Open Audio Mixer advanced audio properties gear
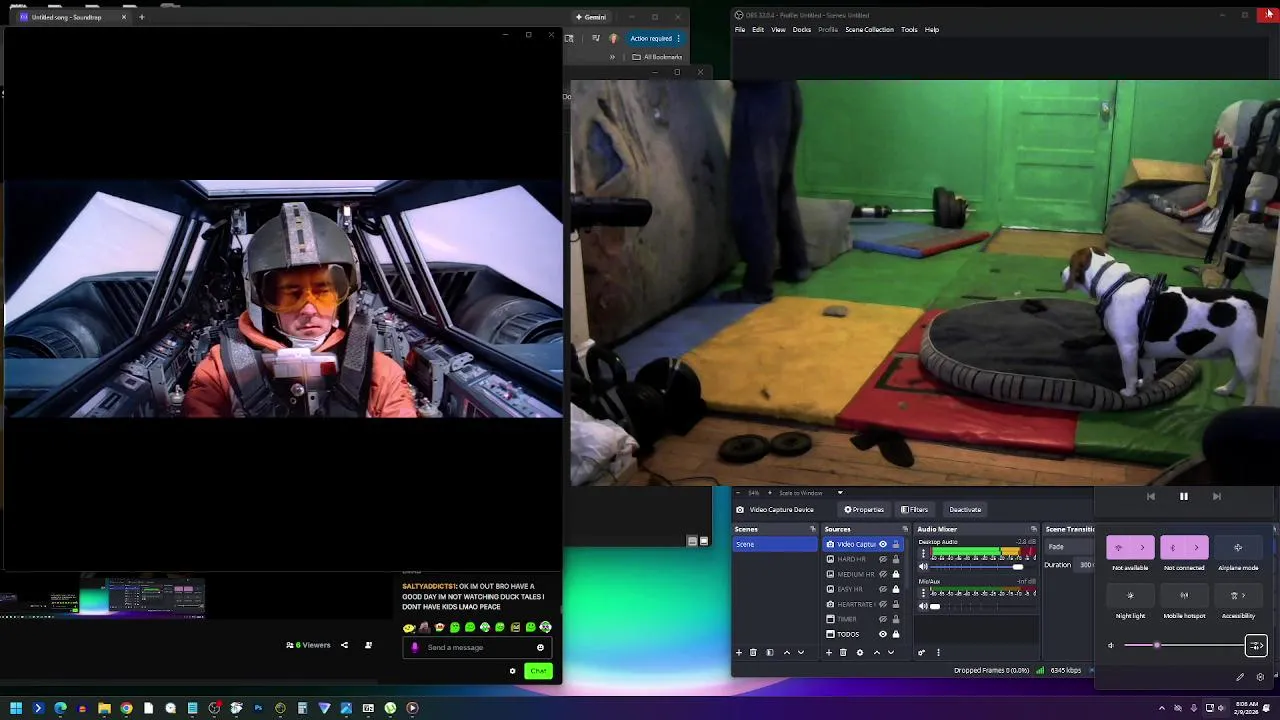1280x720 pixels. [x=922, y=652]
